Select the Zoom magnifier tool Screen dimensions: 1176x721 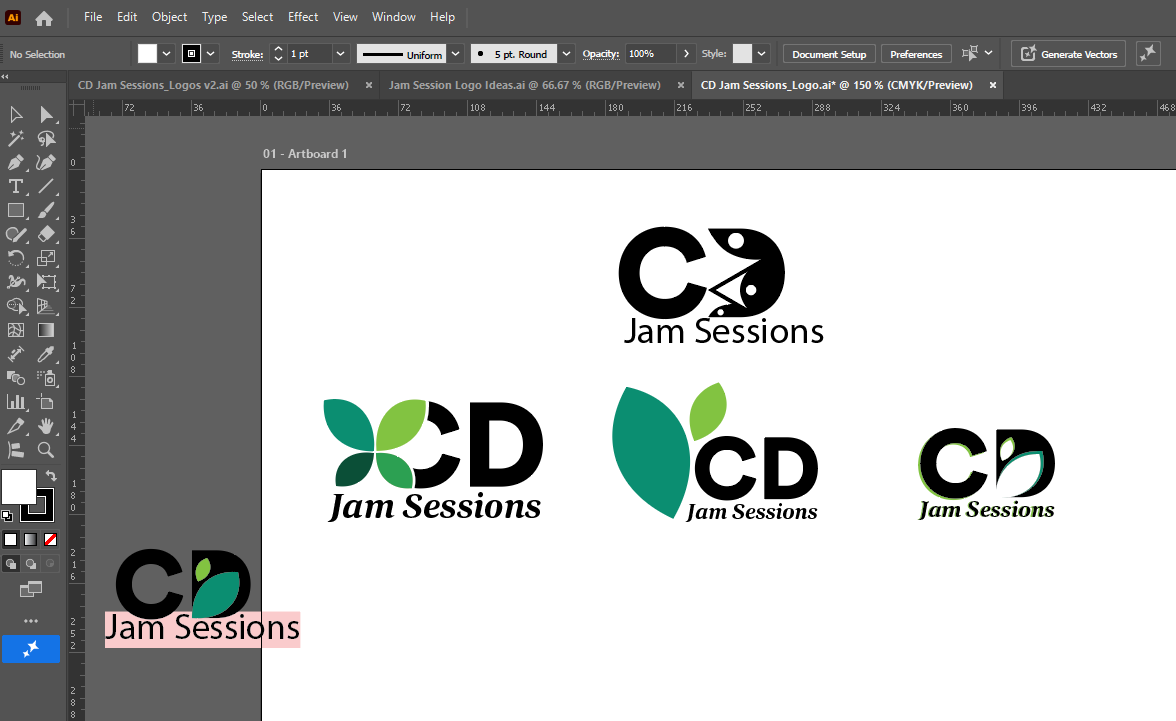[x=46, y=450]
